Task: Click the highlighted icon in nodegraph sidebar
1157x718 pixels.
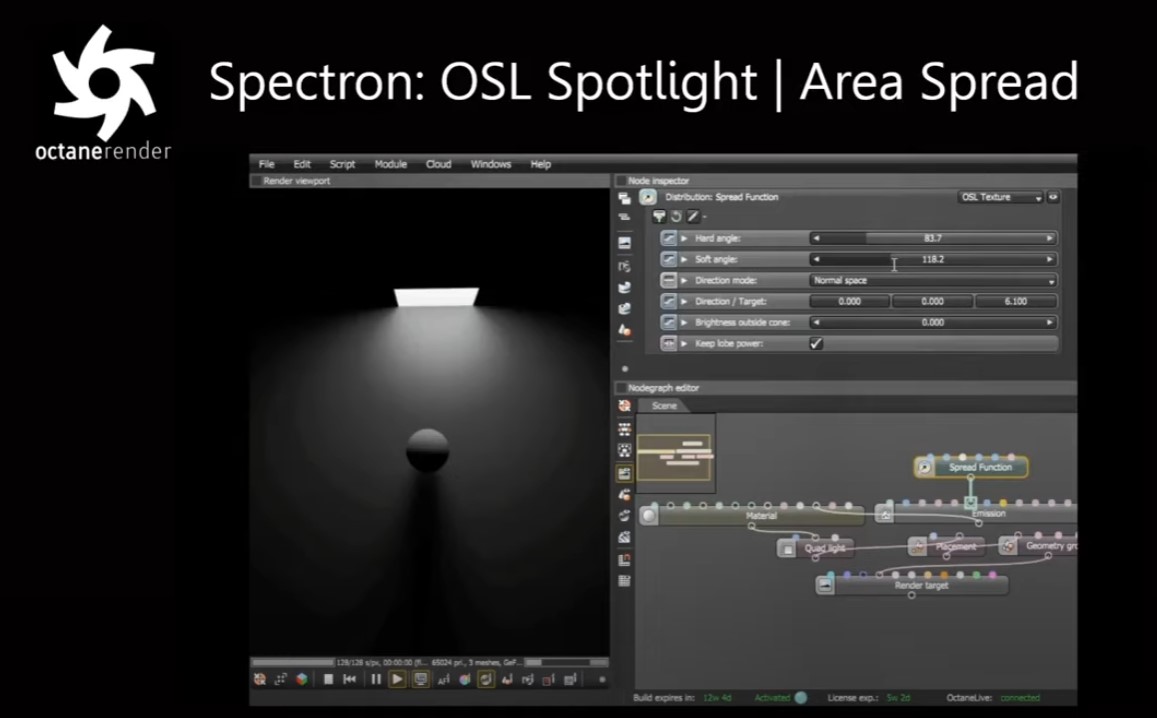Action: click(624, 473)
